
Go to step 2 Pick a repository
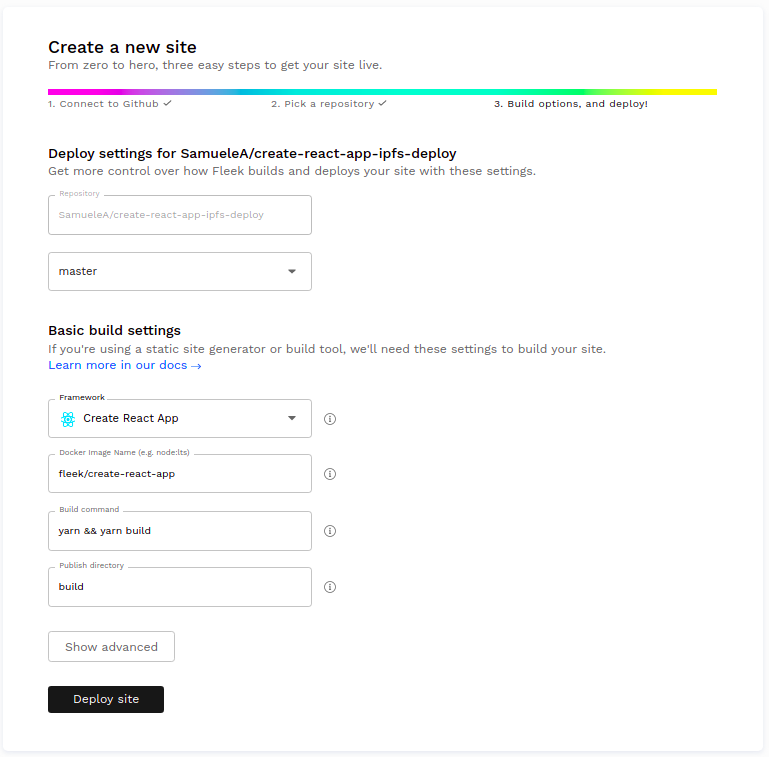[x=322, y=104]
